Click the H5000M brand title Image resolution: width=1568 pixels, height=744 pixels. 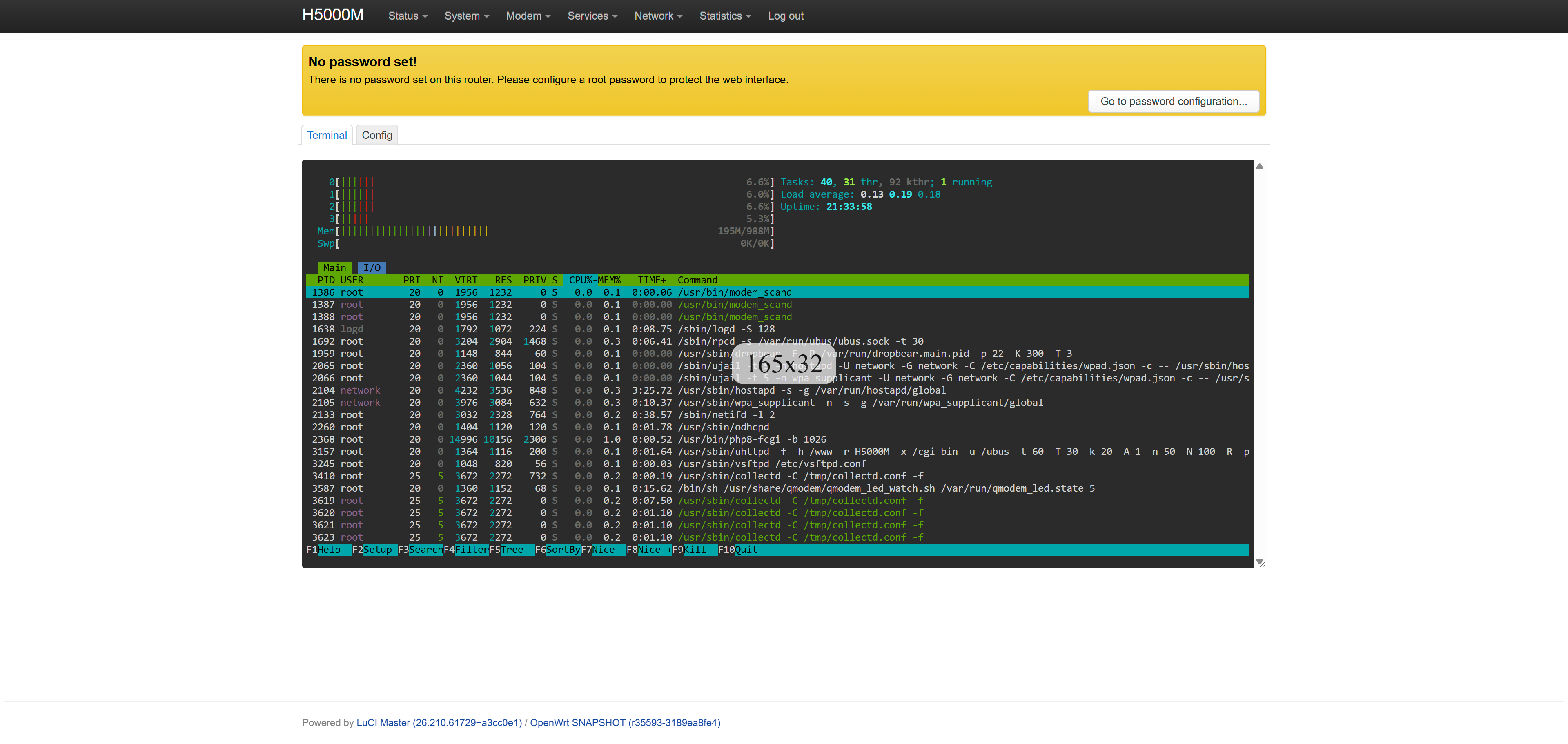click(333, 15)
